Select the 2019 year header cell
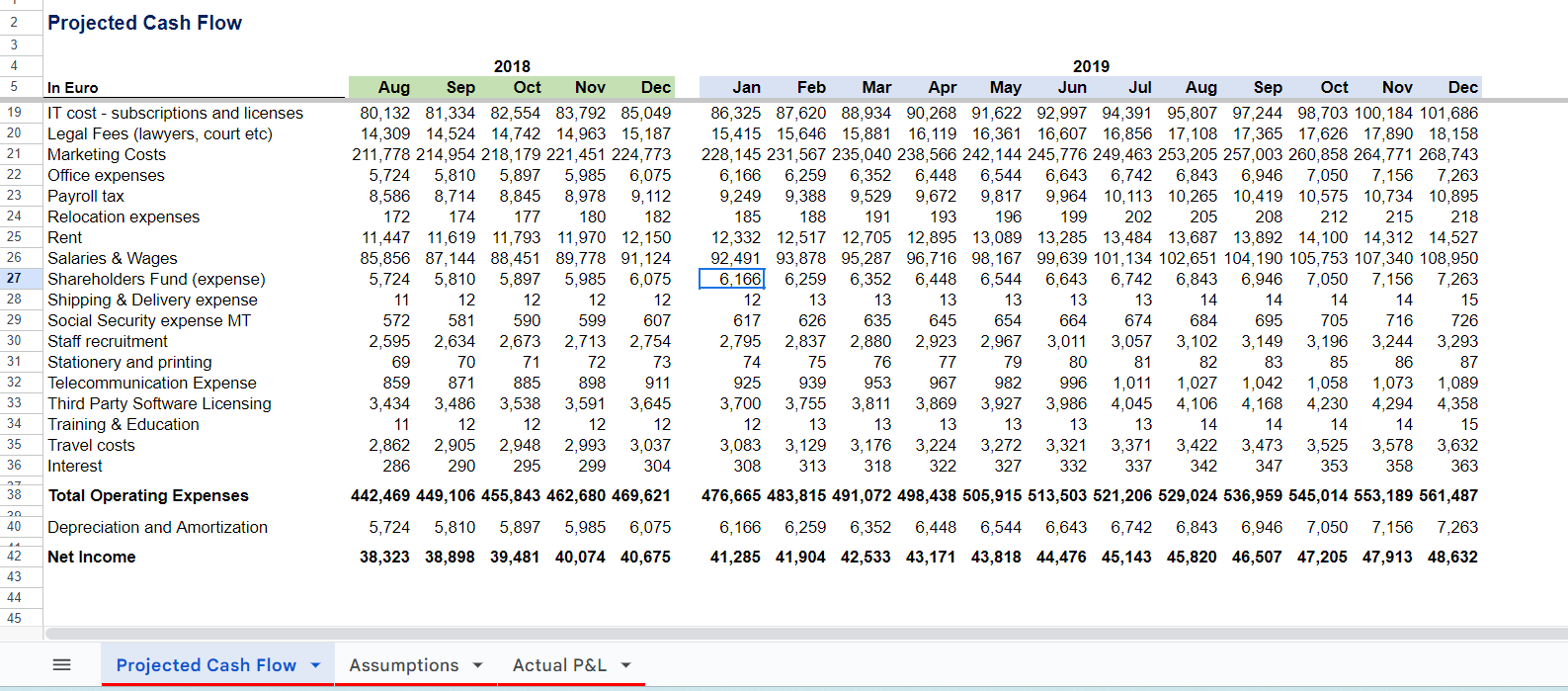 (x=1091, y=66)
